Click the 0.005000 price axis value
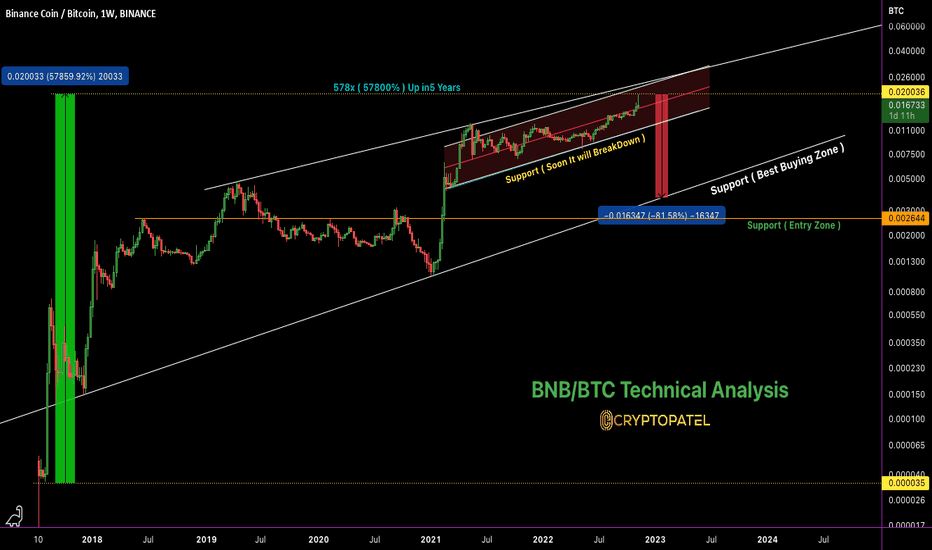932x550 pixels. 906,178
